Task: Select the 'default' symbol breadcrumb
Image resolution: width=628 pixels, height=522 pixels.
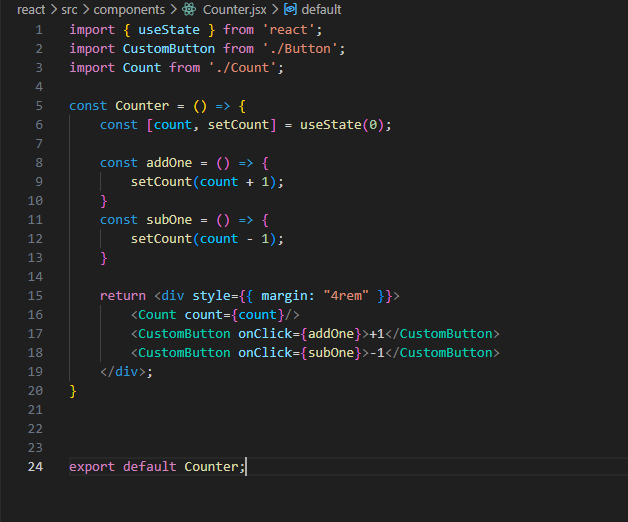Action: 321,10
